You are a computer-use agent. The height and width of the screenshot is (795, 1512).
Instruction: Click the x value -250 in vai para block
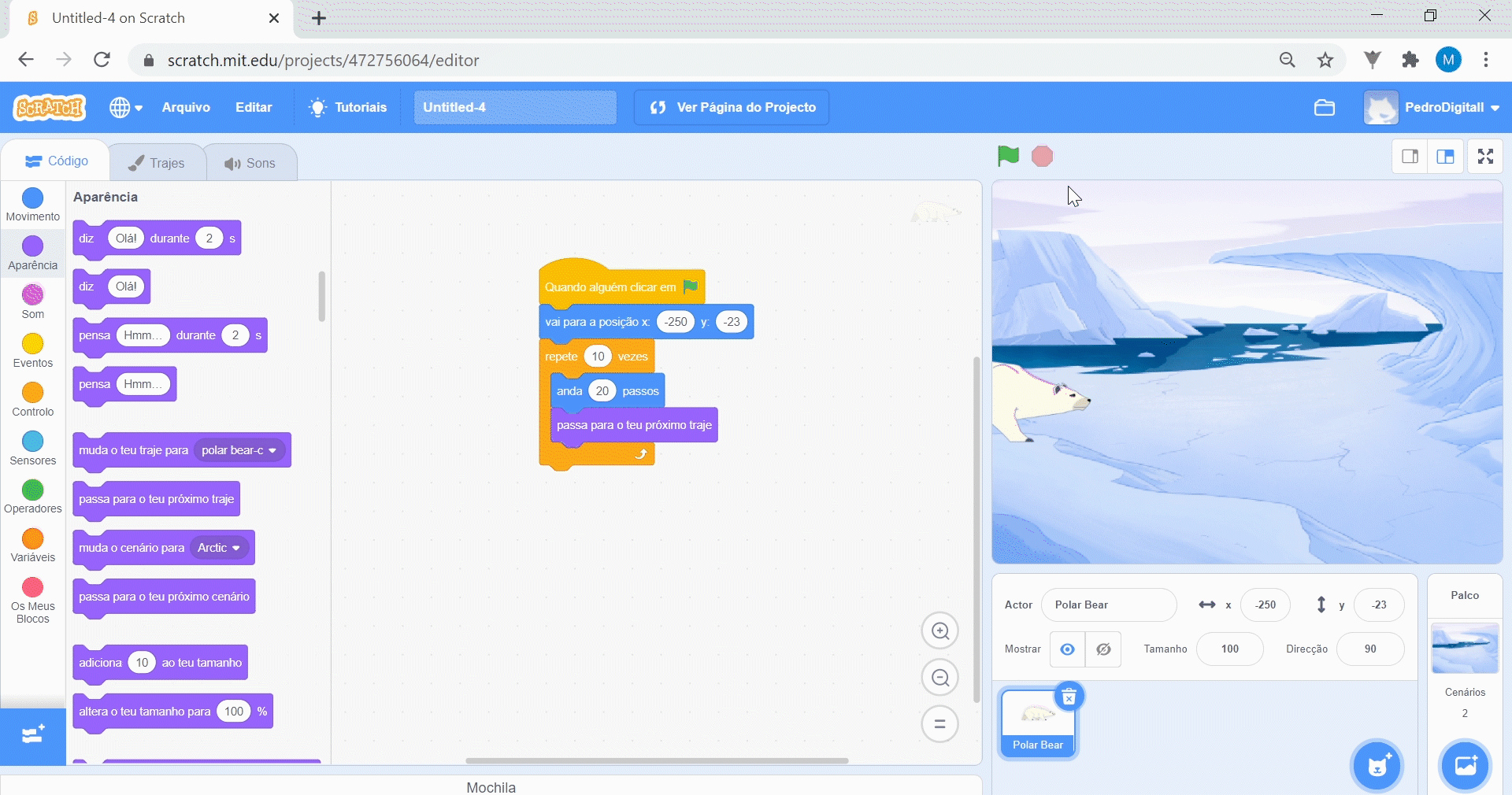tap(676, 322)
